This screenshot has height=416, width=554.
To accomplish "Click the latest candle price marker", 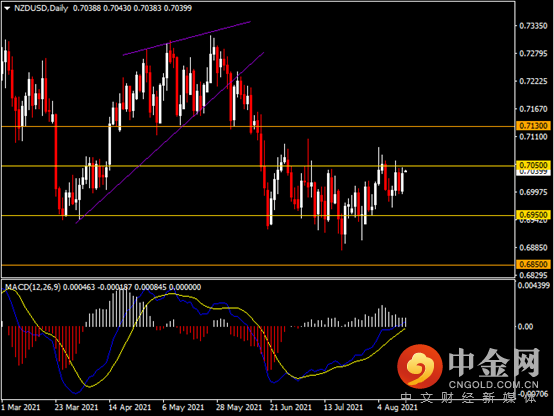I will point(406,171).
